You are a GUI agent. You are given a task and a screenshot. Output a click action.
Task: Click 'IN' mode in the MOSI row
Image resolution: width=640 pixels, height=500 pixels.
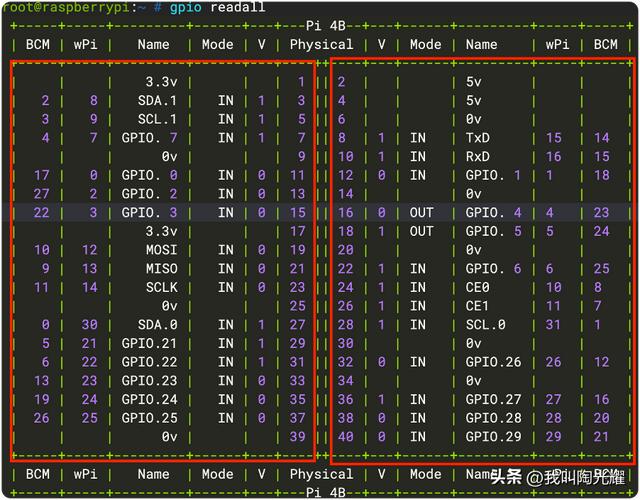point(226,250)
